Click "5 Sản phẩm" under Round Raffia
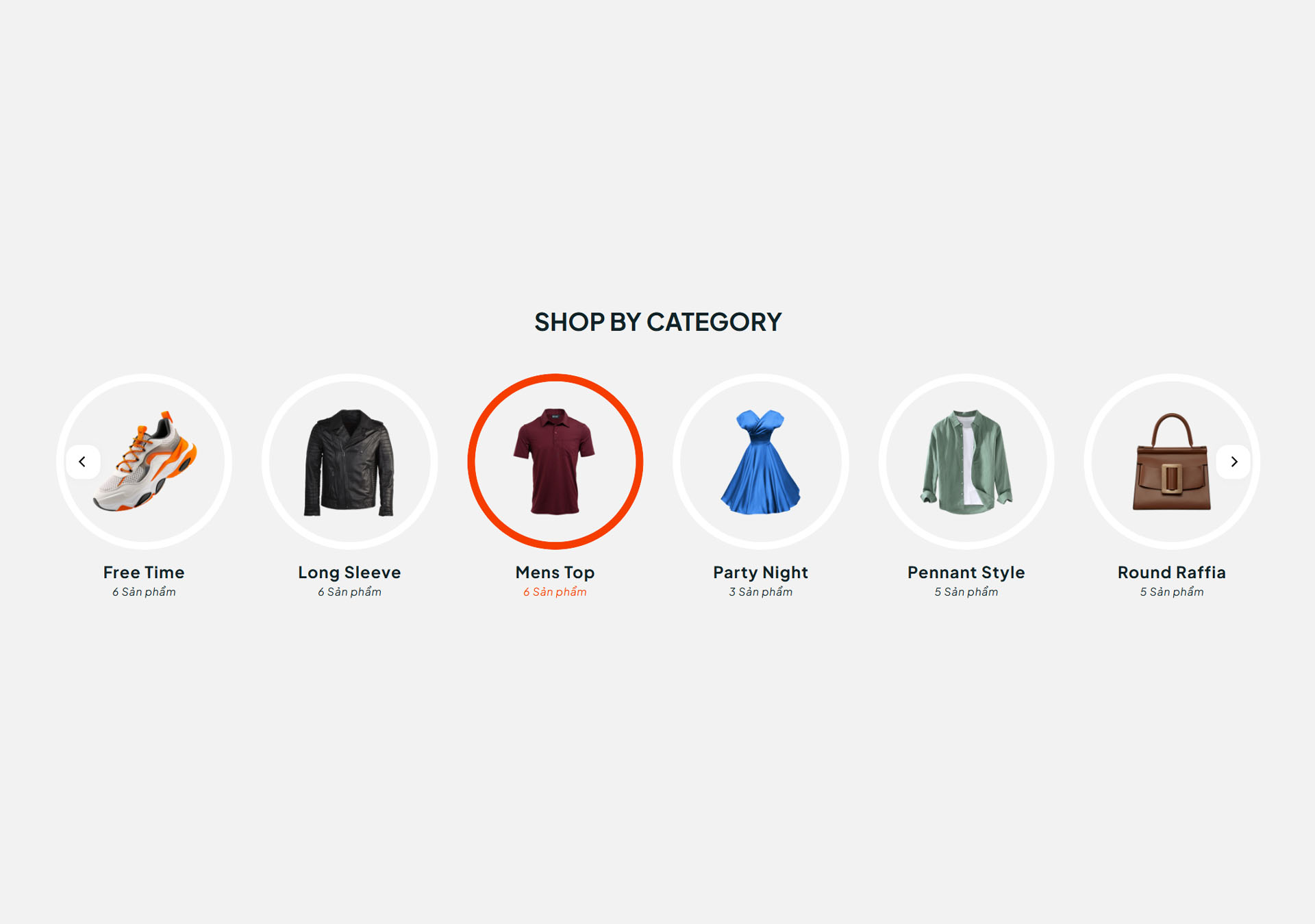Image resolution: width=1315 pixels, height=924 pixels. (x=1172, y=592)
